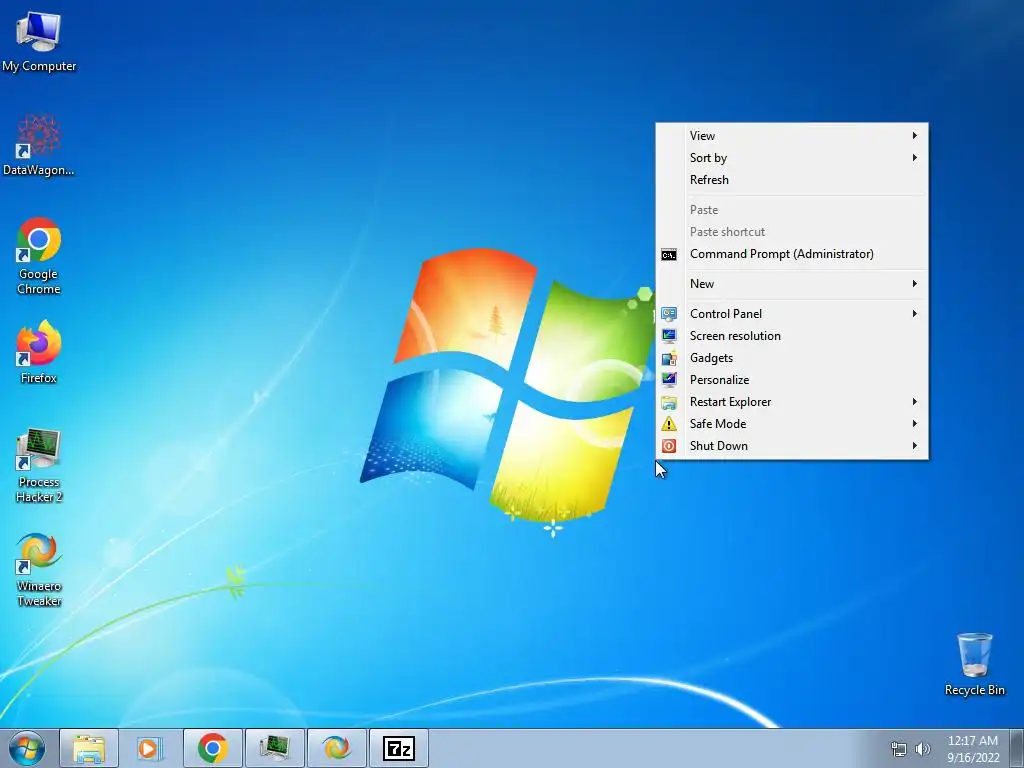This screenshot has height=768, width=1024.
Task: Expand the Safe Mode submenu arrow
Action: [x=914, y=424]
